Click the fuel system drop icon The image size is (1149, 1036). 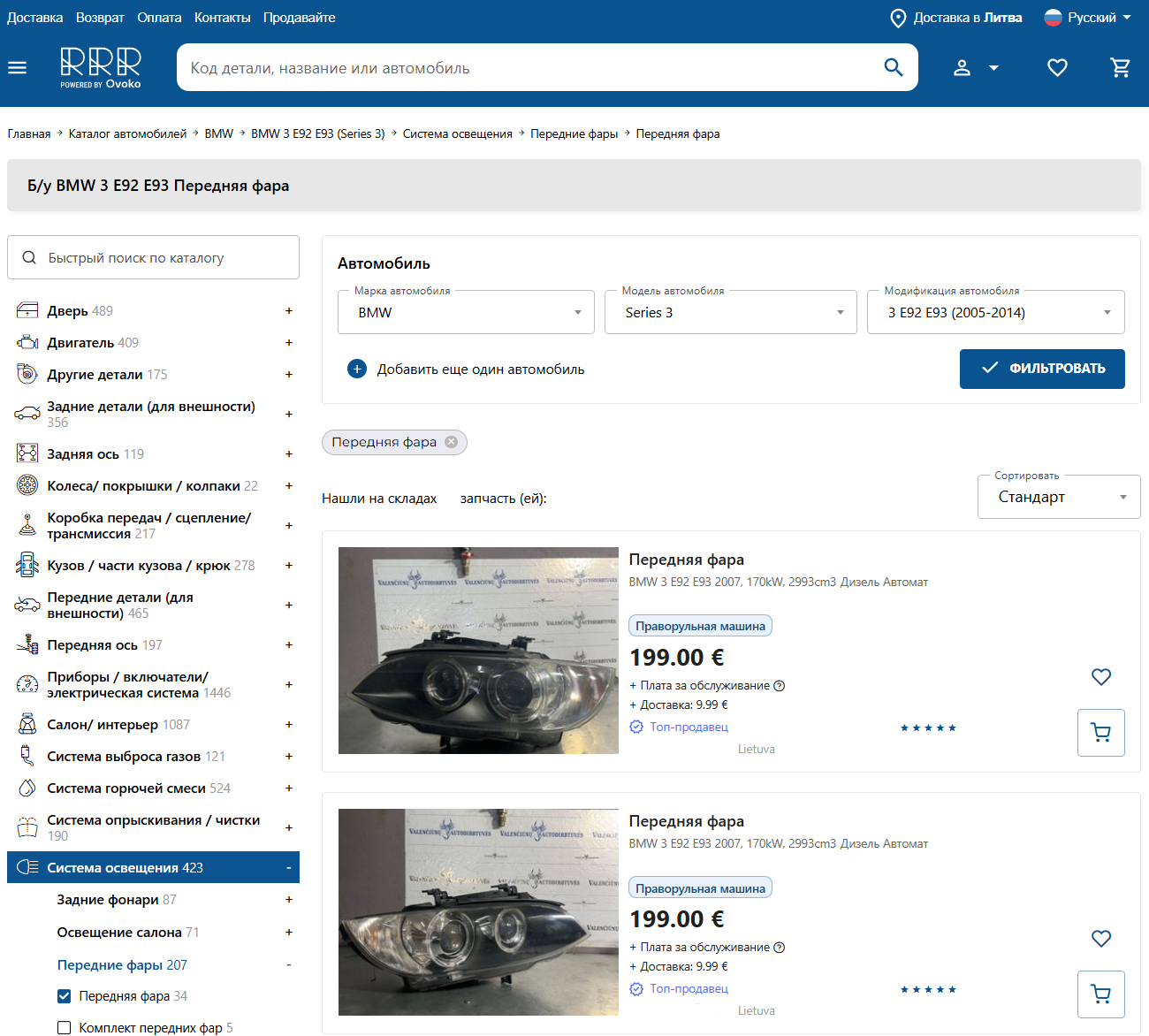tap(27, 788)
